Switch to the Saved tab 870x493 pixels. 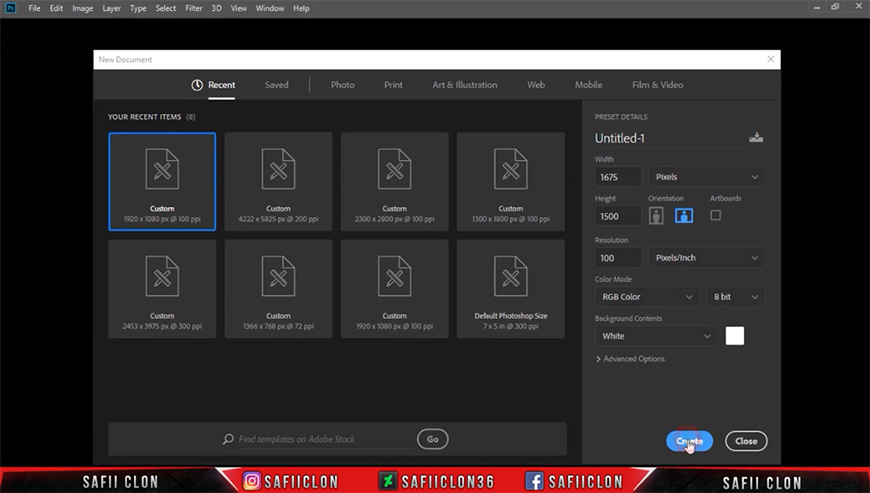(276, 85)
